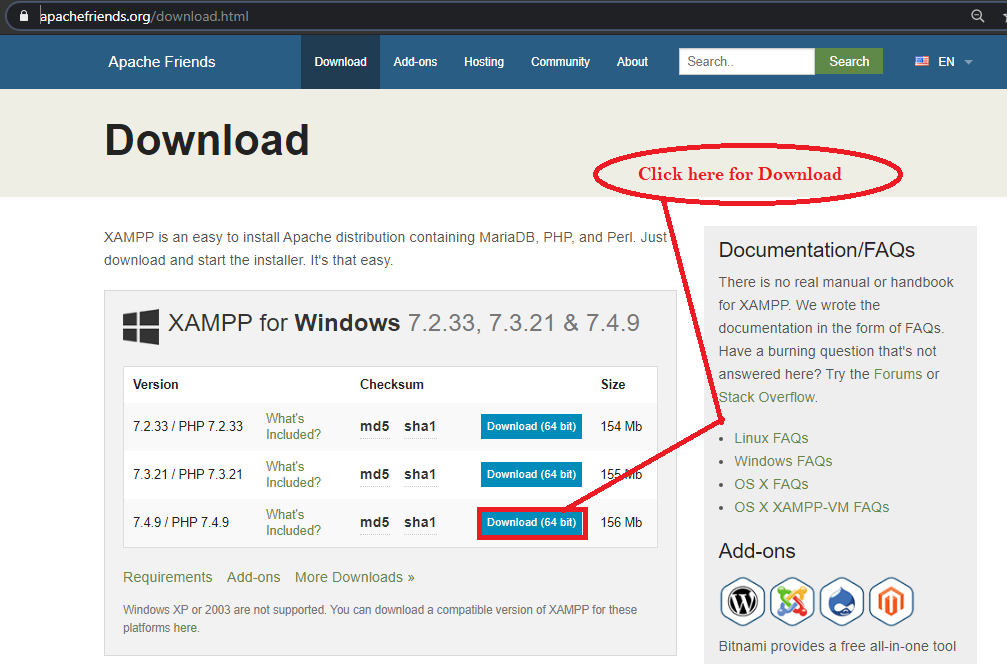This screenshot has width=1007, height=664.
Task: Select the 7.3.21 / PHP 7.3.21 version cell
Action: click(188, 475)
